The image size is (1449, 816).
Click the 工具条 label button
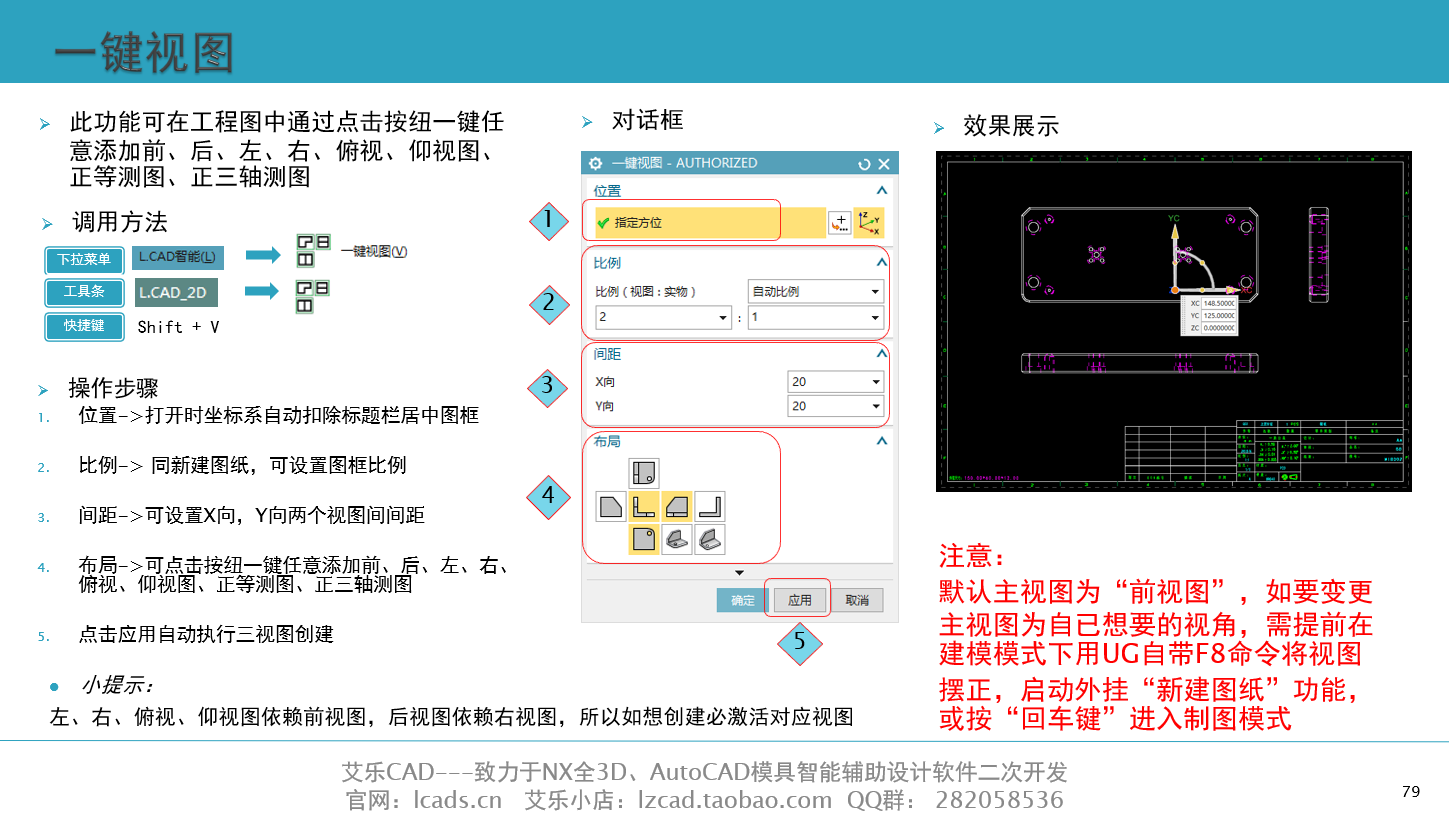tap(84, 292)
